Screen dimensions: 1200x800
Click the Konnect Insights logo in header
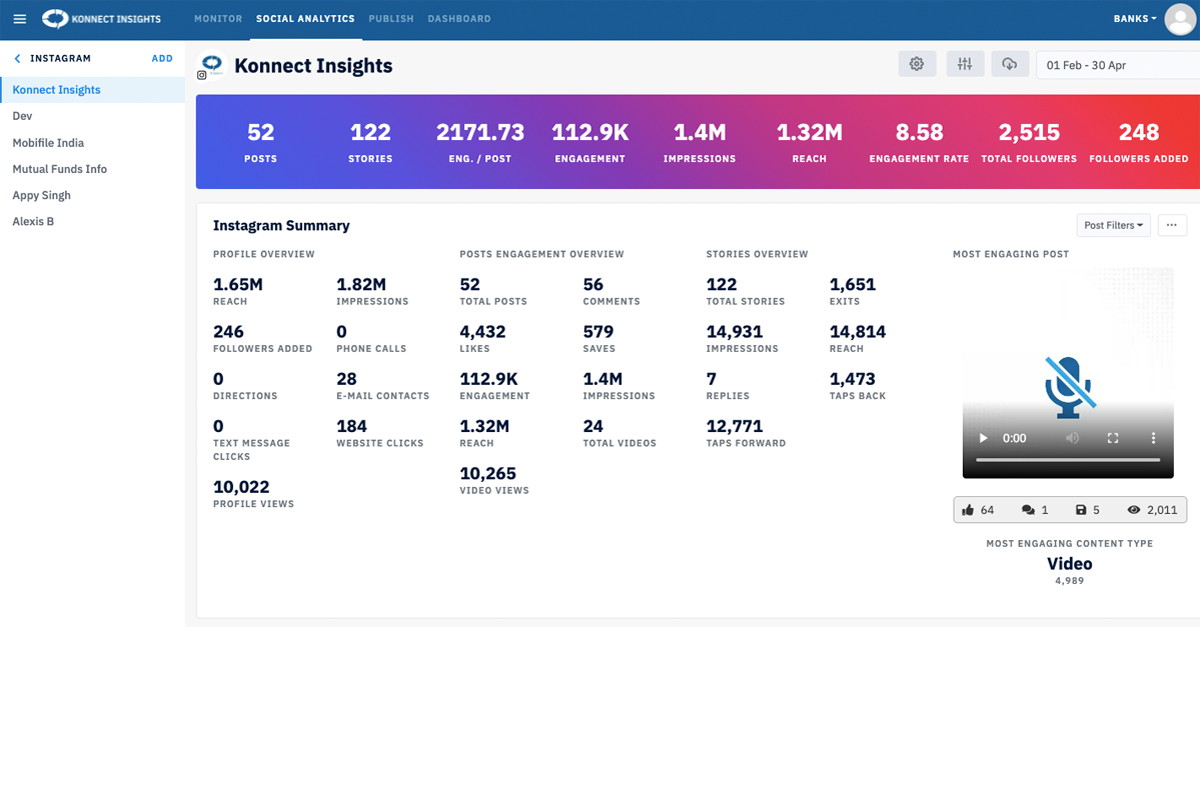pyautogui.click(x=101, y=19)
